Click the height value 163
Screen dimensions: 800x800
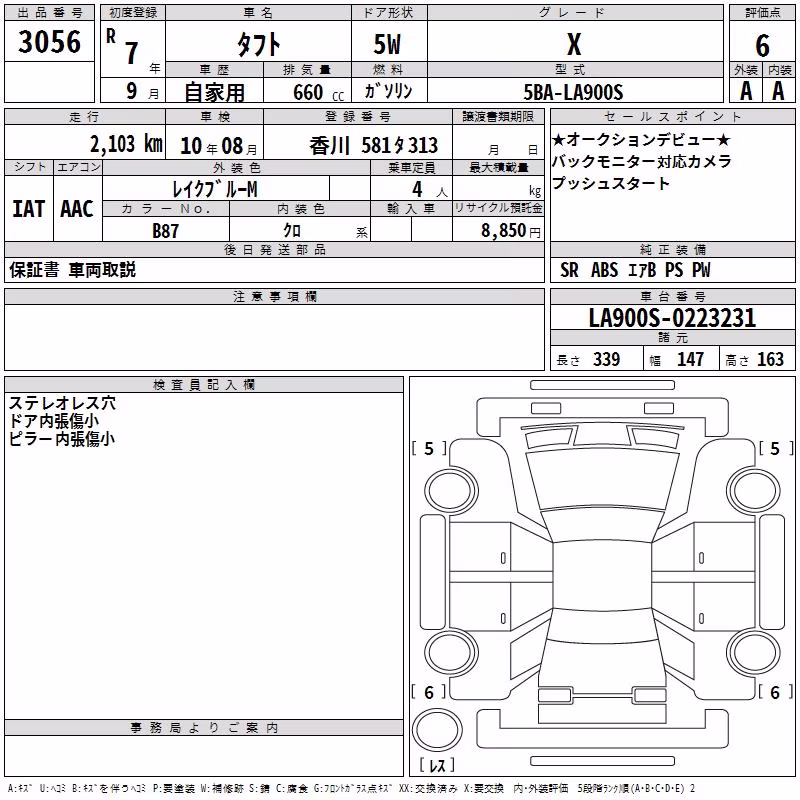(x=770, y=359)
